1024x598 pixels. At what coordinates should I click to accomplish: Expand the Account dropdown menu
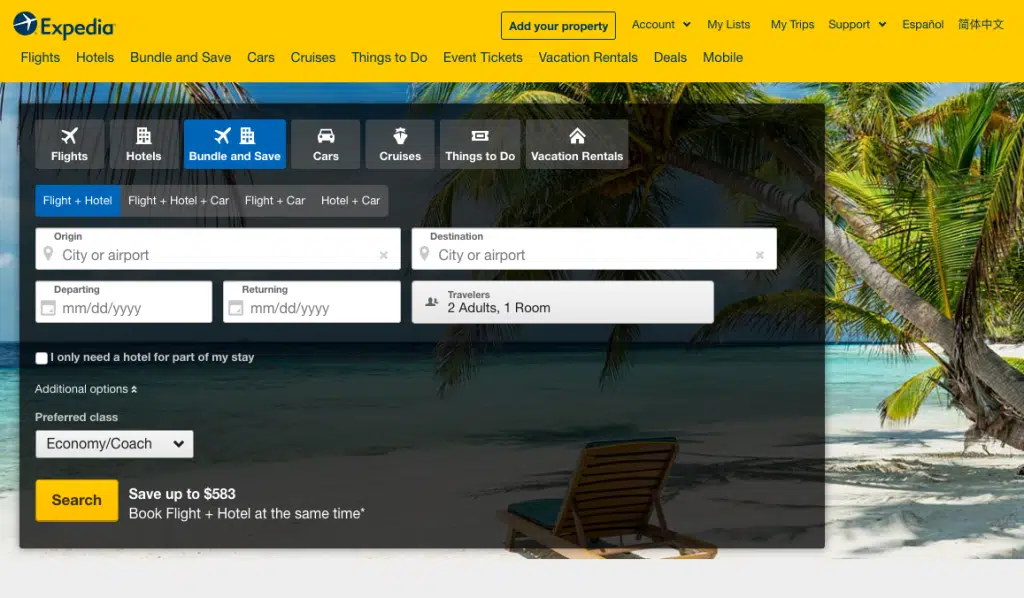click(x=661, y=25)
